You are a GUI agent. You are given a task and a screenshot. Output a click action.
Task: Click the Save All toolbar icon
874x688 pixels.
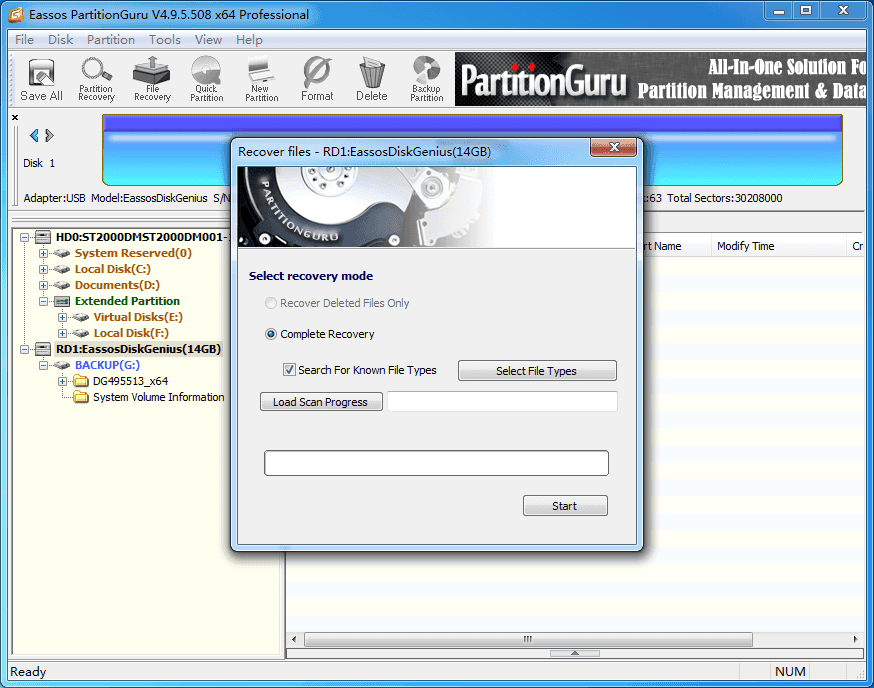[41, 80]
